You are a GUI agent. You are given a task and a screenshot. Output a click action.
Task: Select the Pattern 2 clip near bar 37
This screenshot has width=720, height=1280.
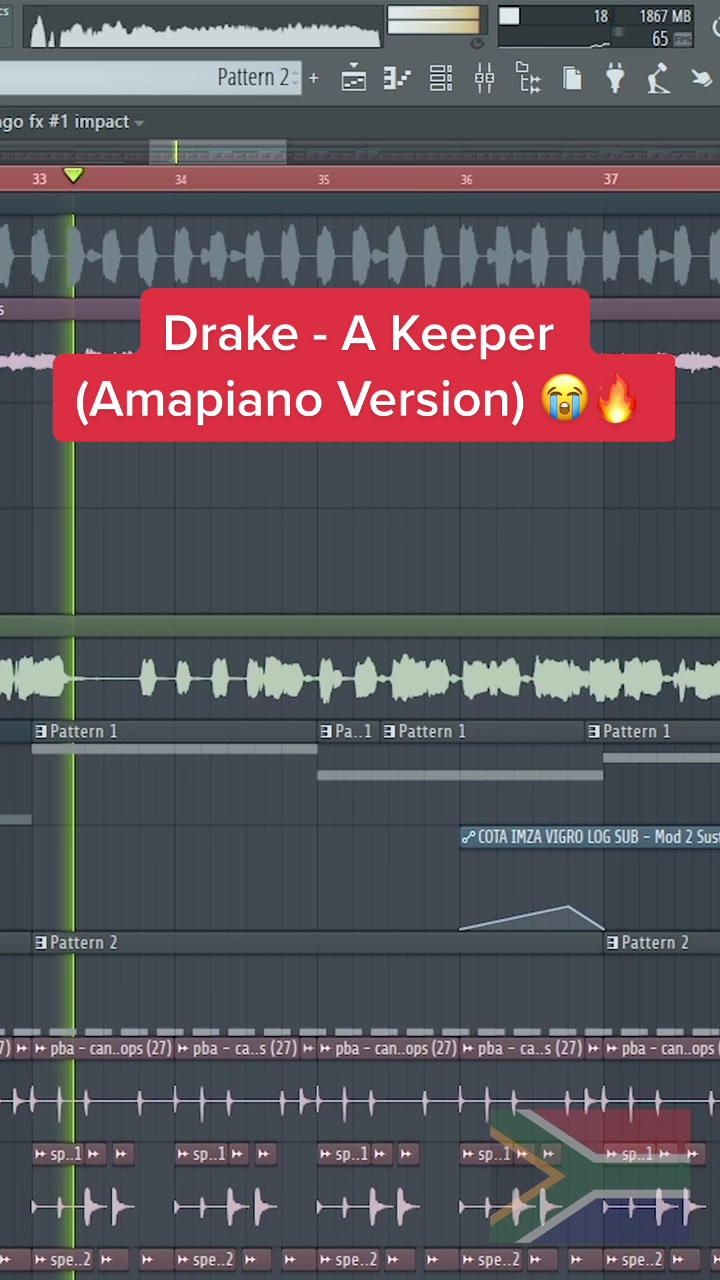point(662,942)
